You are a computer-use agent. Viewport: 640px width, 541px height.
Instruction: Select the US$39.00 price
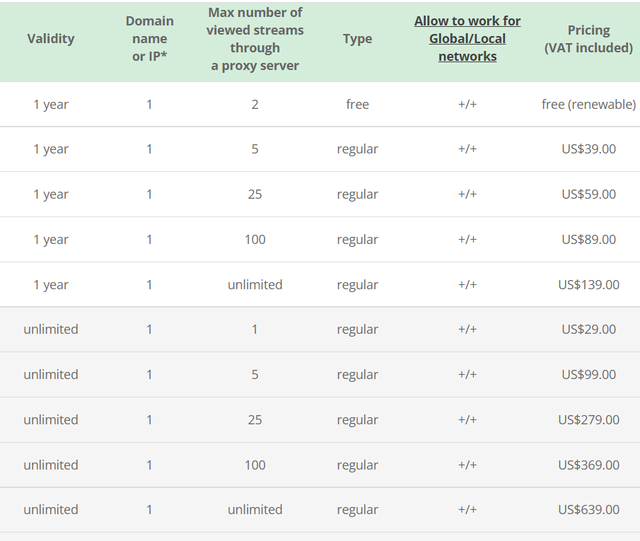588,149
